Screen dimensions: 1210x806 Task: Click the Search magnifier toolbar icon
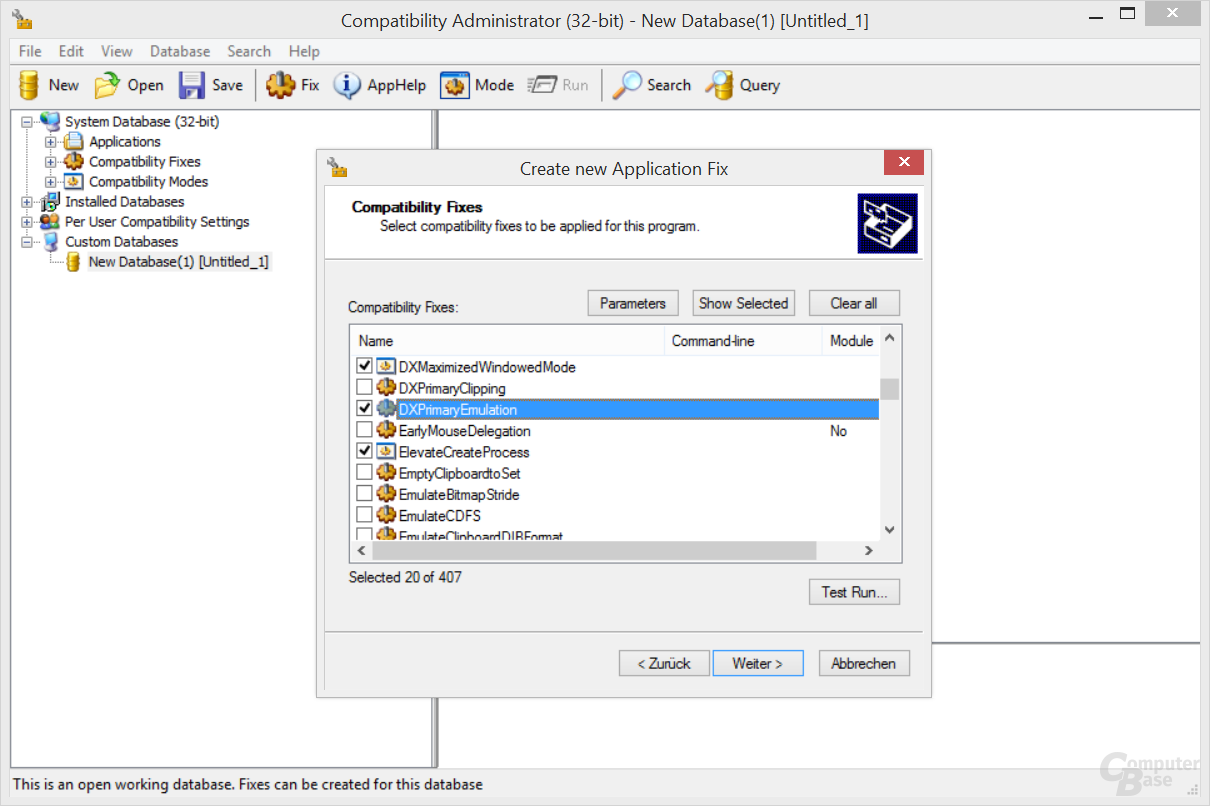point(627,85)
